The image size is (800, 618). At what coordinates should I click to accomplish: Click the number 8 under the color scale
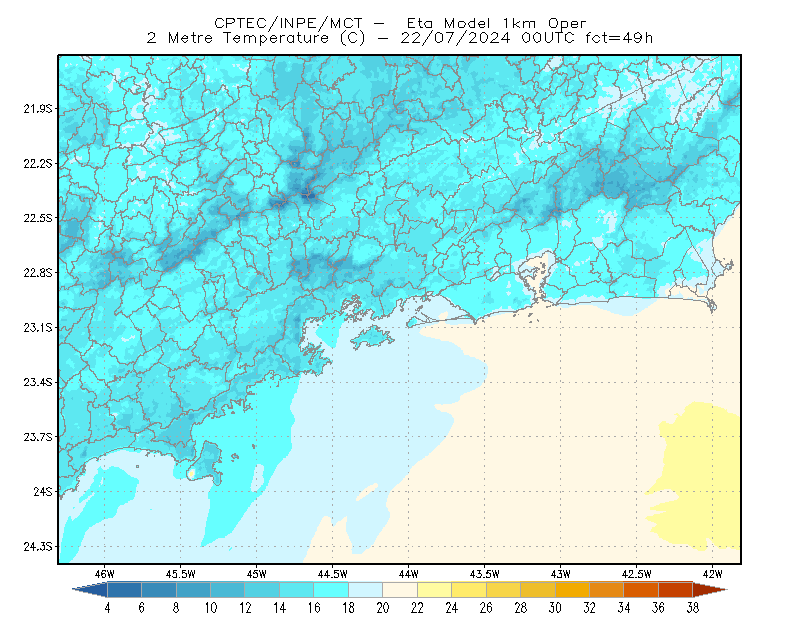(176, 608)
